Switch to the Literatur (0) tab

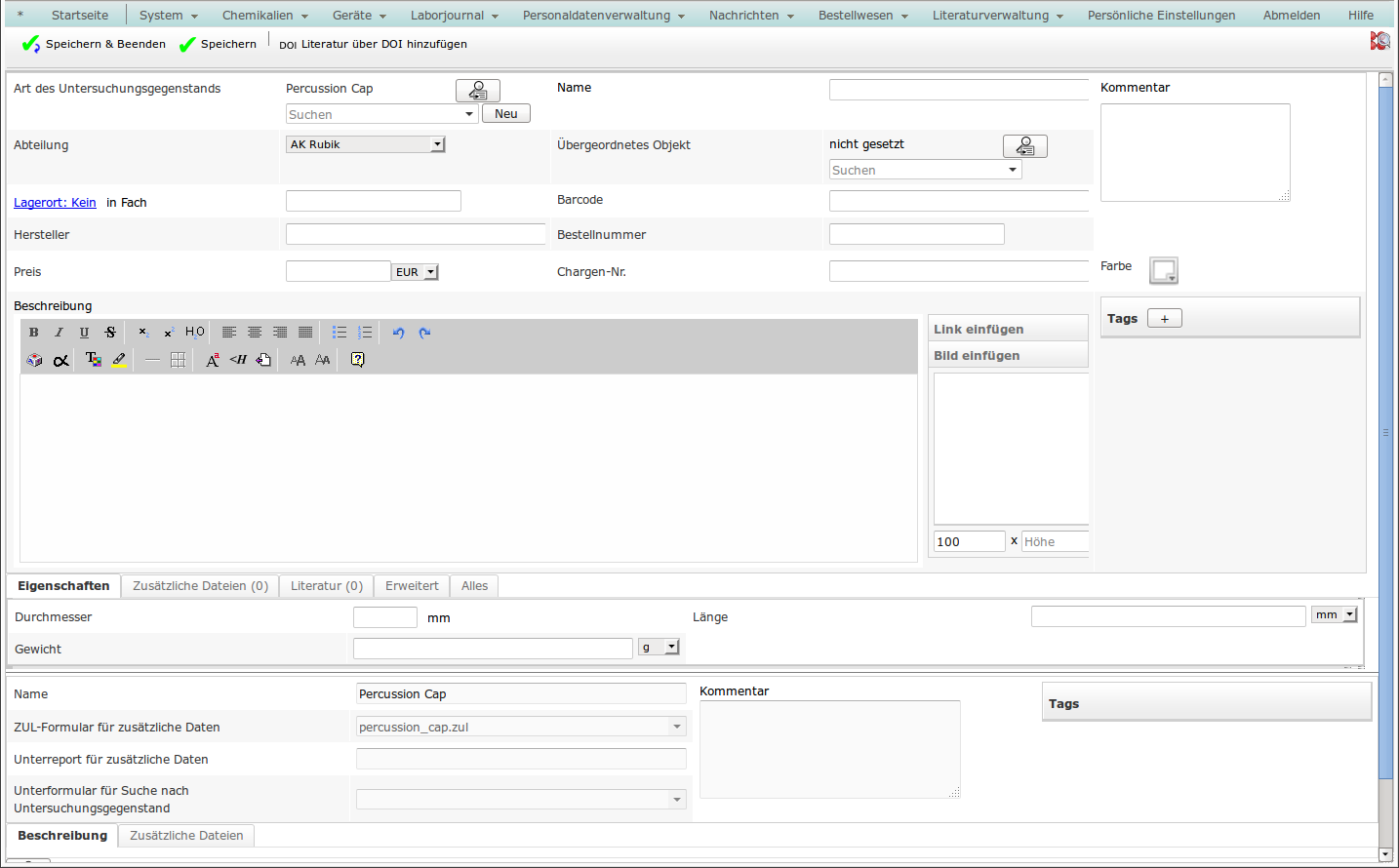(x=327, y=586)
